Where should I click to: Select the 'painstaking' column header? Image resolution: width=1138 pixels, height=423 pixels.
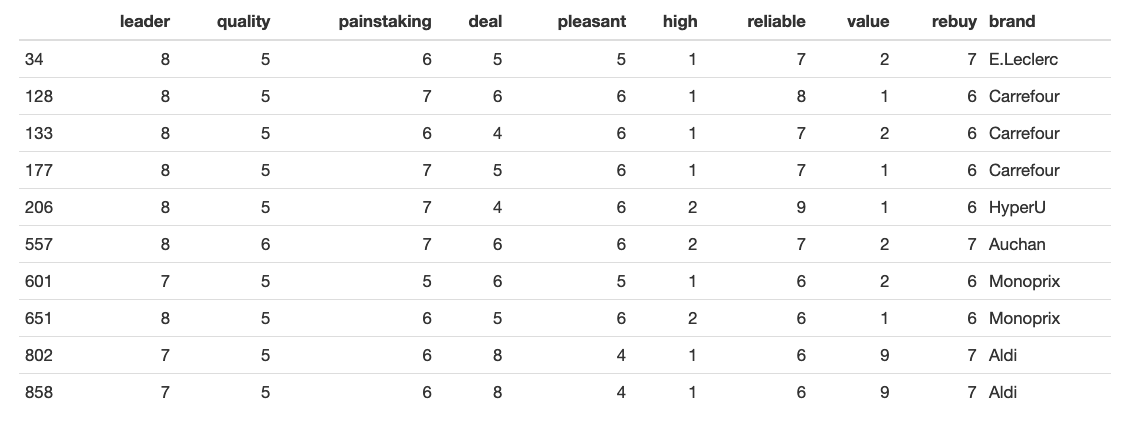[x=385, y=22]
